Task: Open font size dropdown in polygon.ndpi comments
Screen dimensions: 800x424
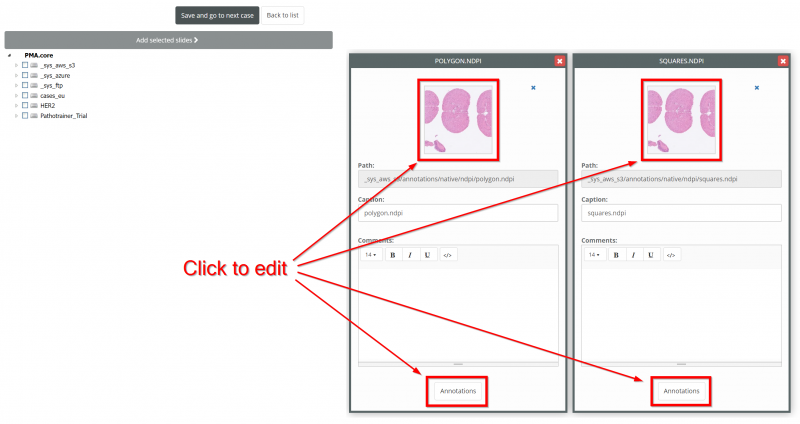Action: coord(370,255)
